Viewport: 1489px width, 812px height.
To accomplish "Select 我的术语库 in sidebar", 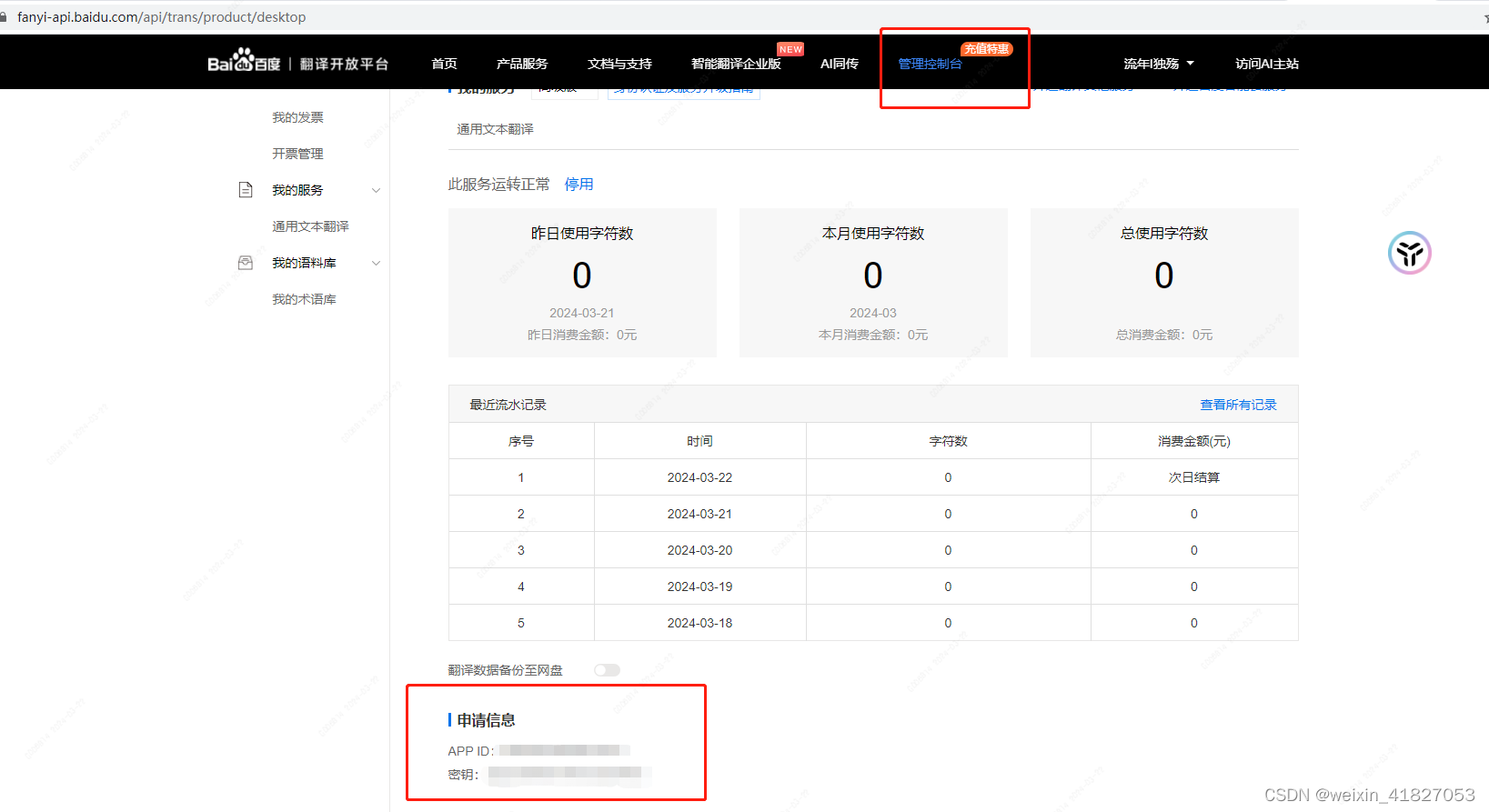I will (304, 299).
